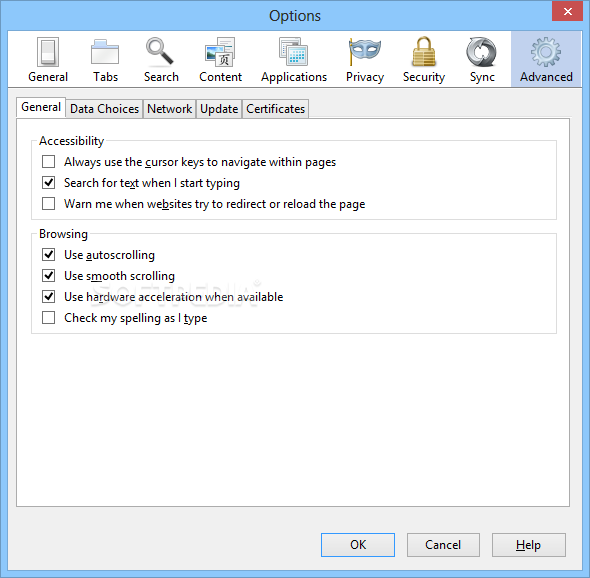Open the General options panel icon

point(48,52)
